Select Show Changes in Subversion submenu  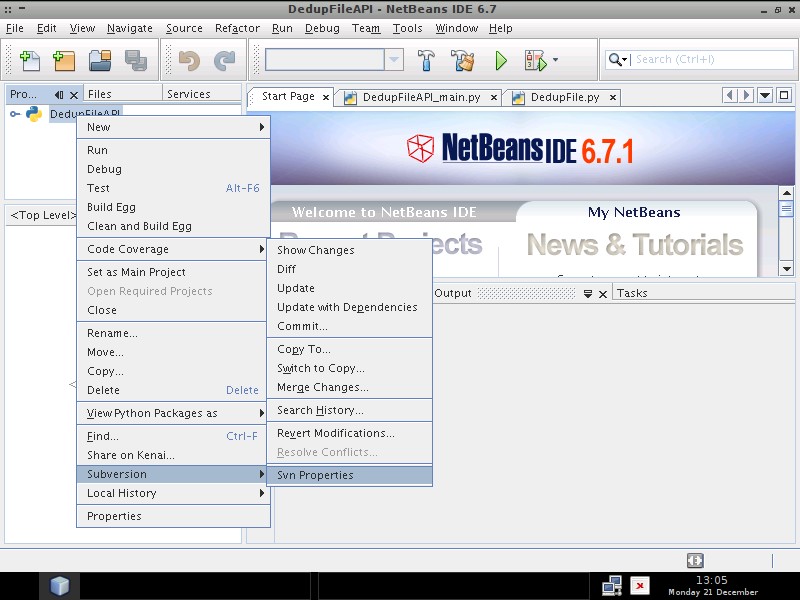coord(349,250)
